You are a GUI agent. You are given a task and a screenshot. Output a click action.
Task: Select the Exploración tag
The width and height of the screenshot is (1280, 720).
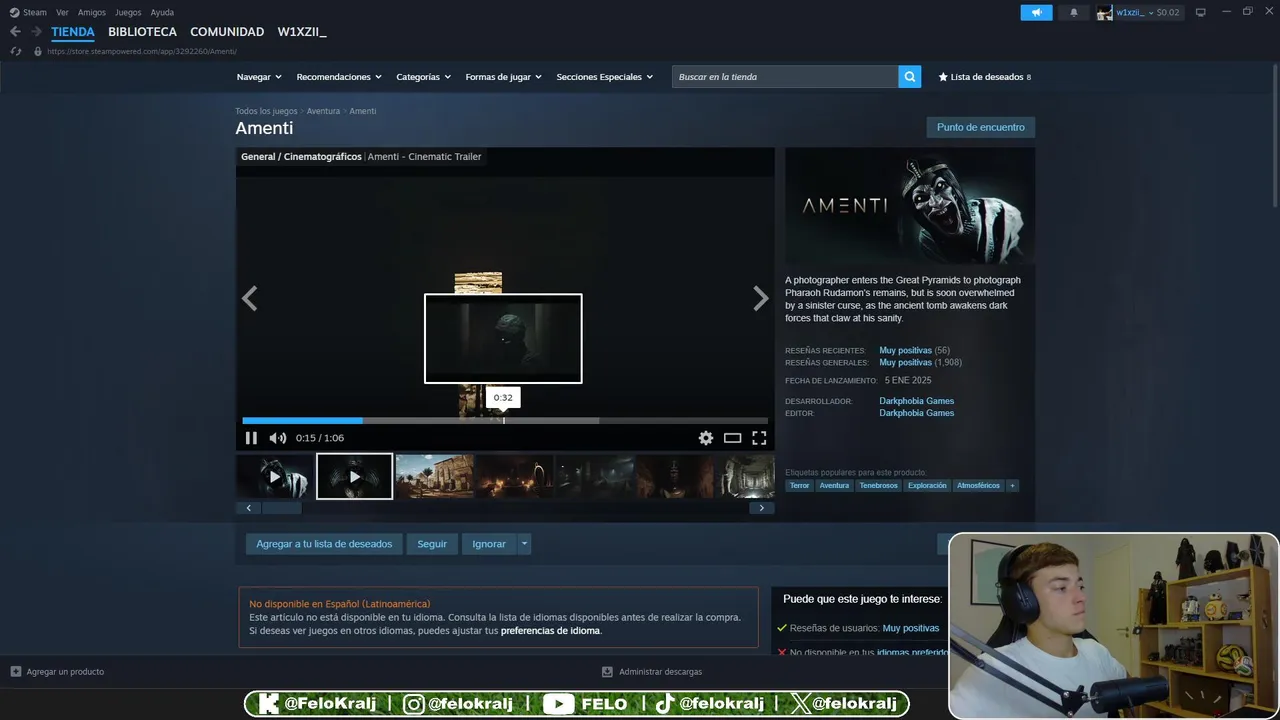927,486
